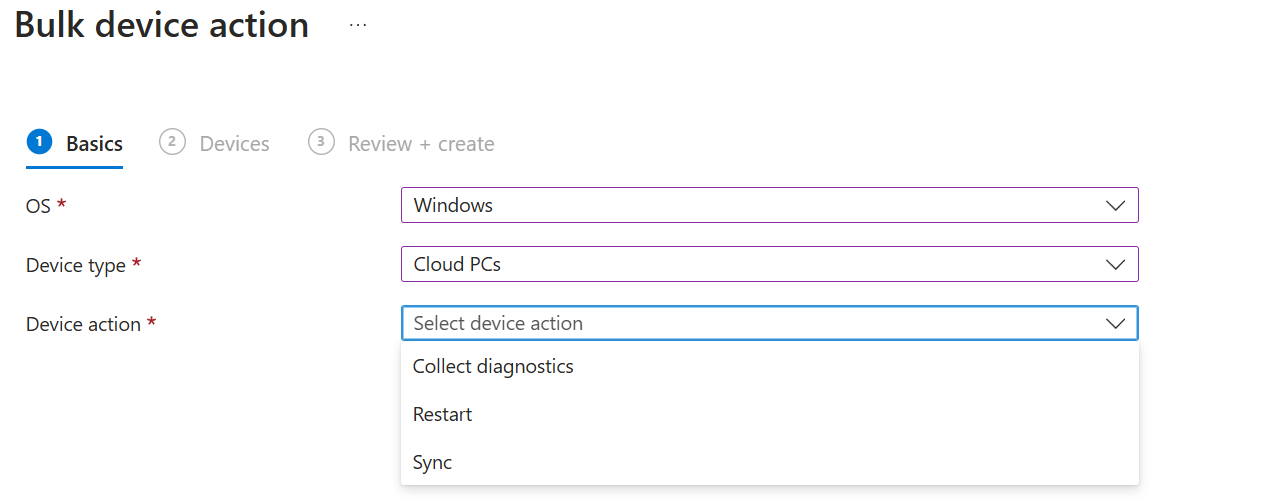Select the Restart device action
The image size is (1261, 502).
[442, 414]
